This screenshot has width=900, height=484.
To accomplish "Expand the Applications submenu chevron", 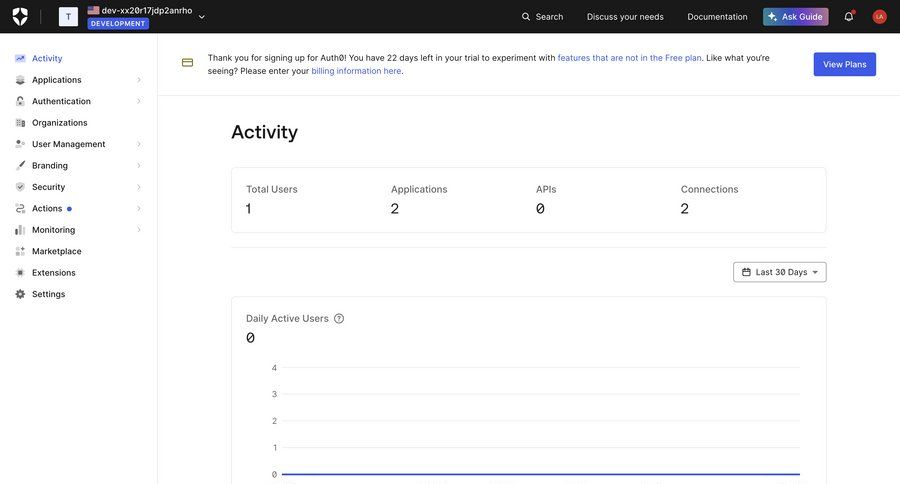I will [139, 80].
